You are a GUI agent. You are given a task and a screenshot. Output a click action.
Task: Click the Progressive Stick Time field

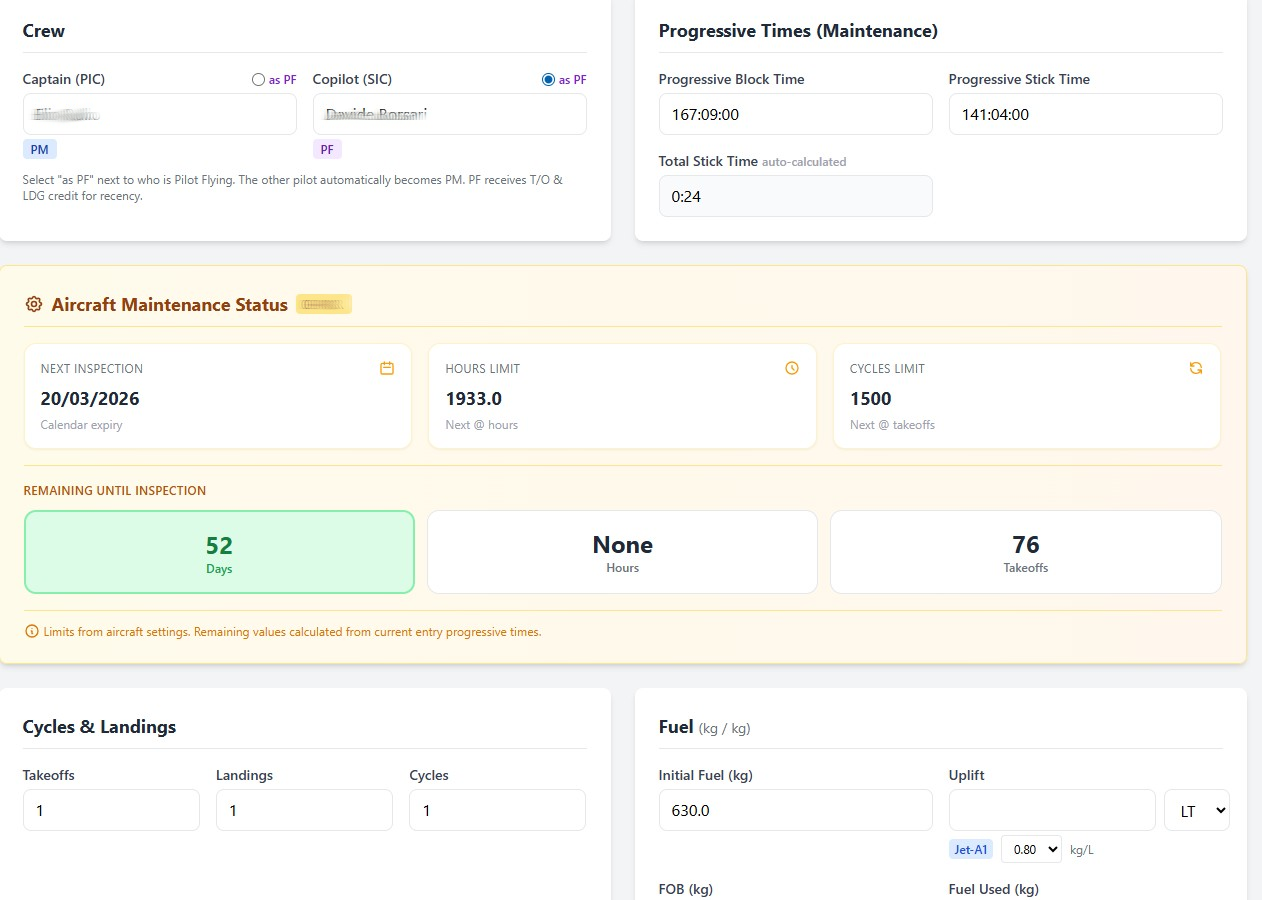[1085, 114]
